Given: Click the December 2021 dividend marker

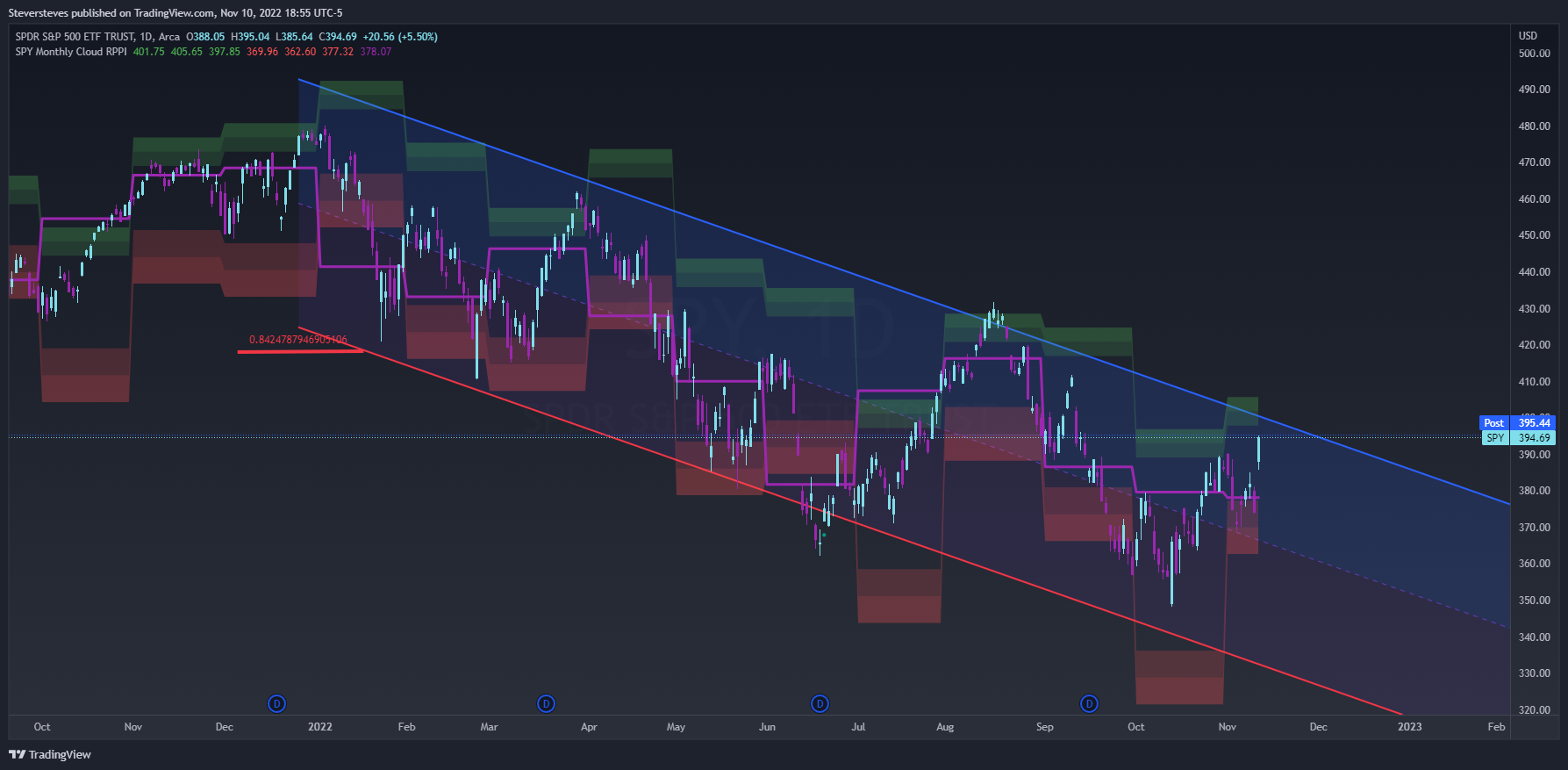Looking at the screenshot, I should tap(276, 703).
